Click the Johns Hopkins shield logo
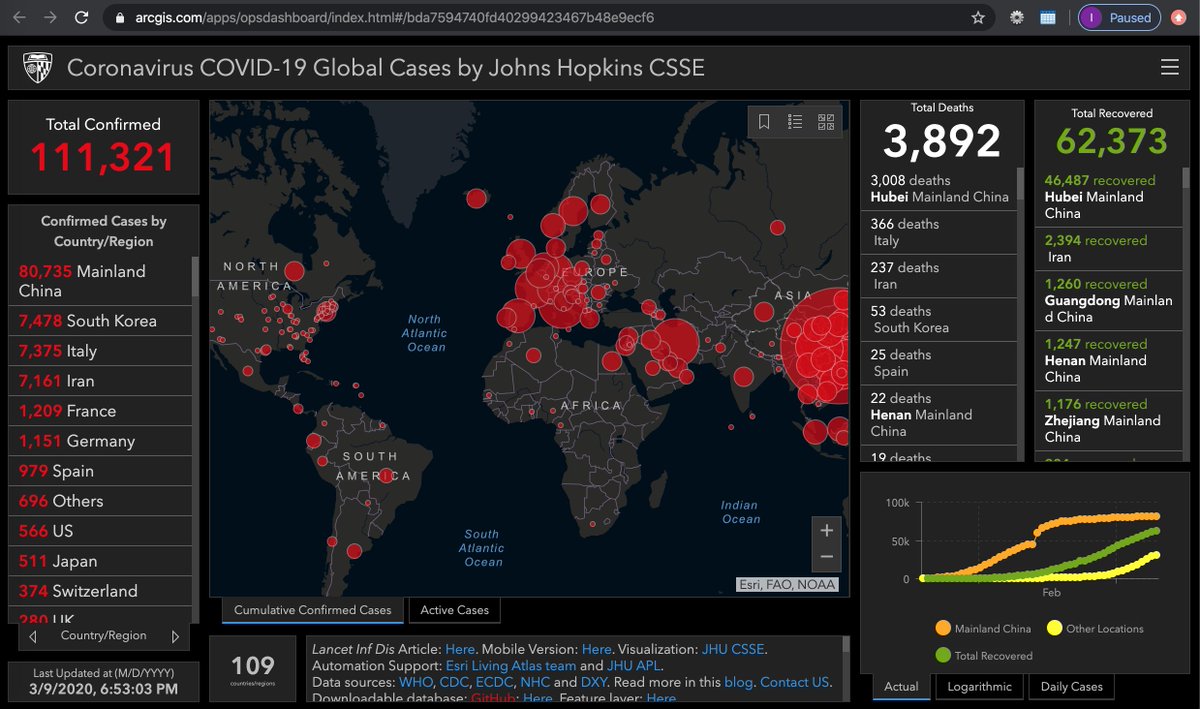Screen dimensions: 1200x709 point(38,68)
